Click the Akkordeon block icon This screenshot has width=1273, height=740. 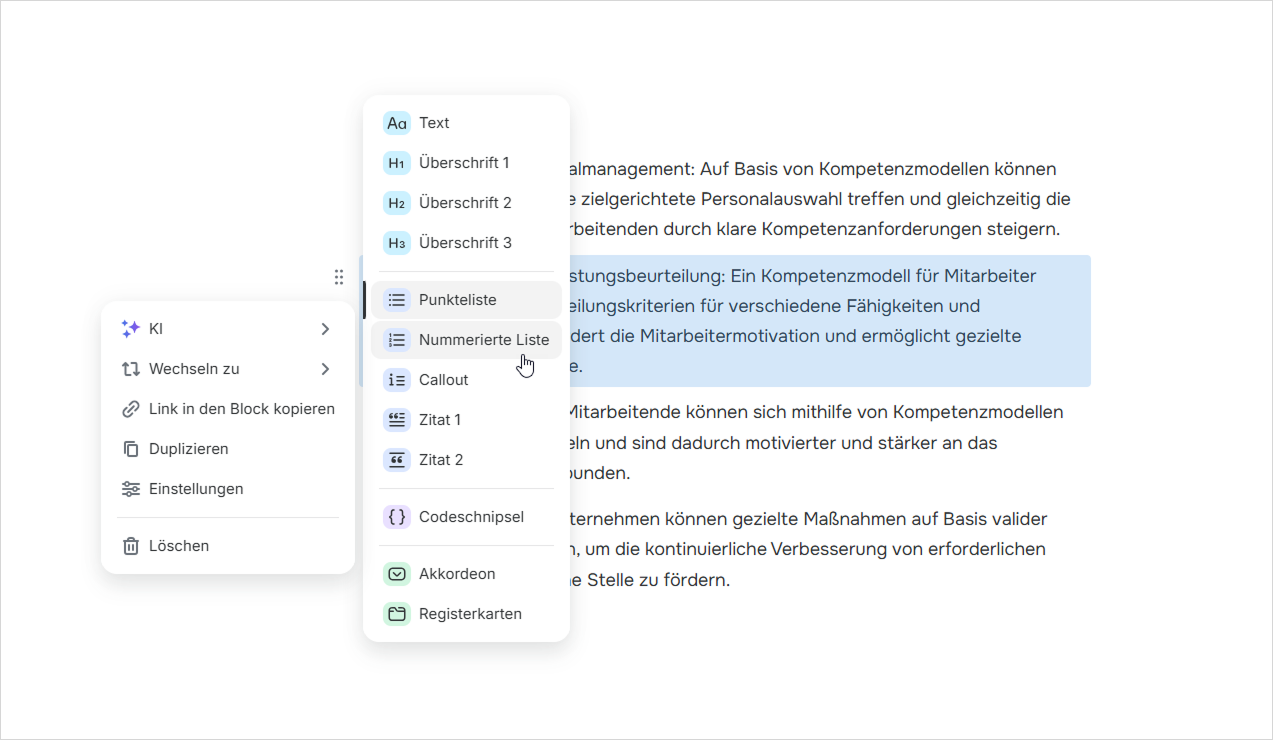coord(397,574)
